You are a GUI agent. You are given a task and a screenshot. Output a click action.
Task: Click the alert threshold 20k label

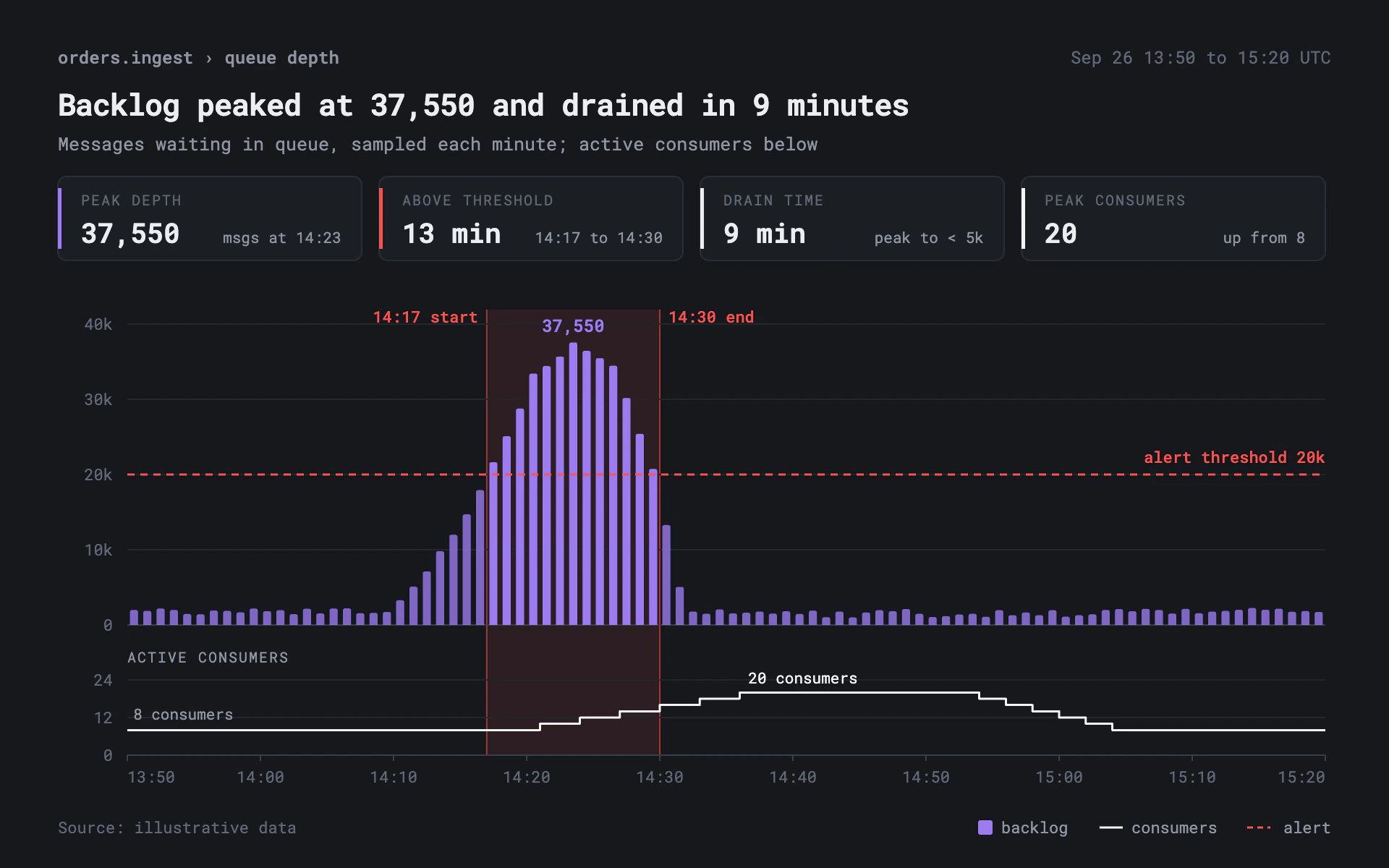[1234, 457]
